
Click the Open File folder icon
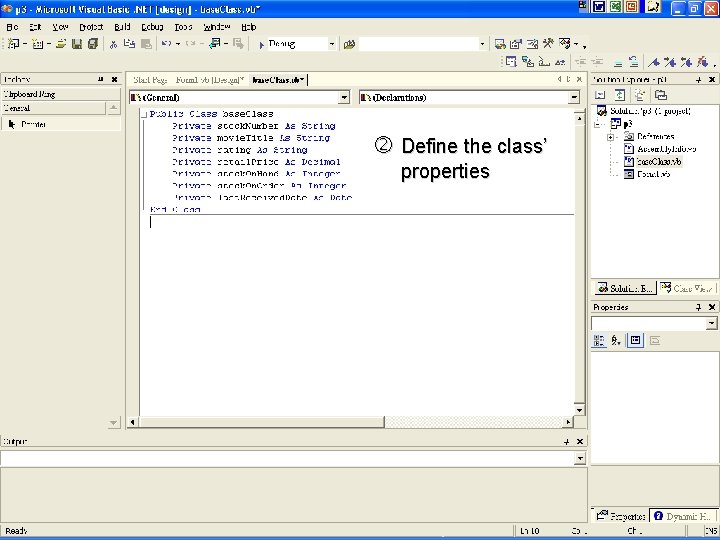61,44
